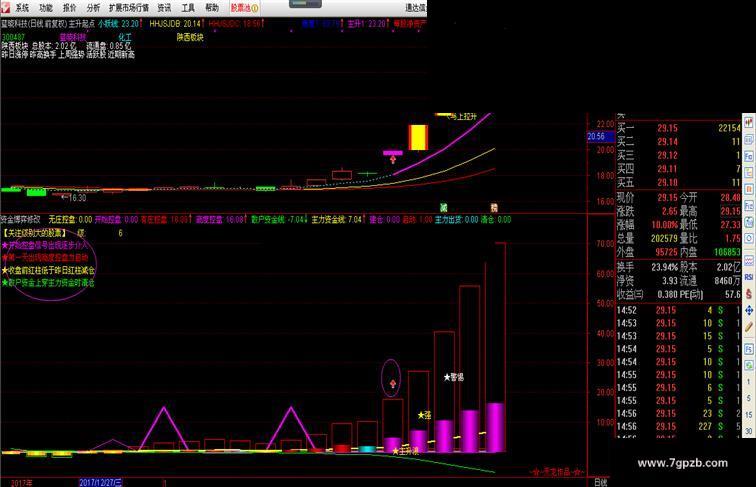Open the 功能 menu

(x=46, y=8)
